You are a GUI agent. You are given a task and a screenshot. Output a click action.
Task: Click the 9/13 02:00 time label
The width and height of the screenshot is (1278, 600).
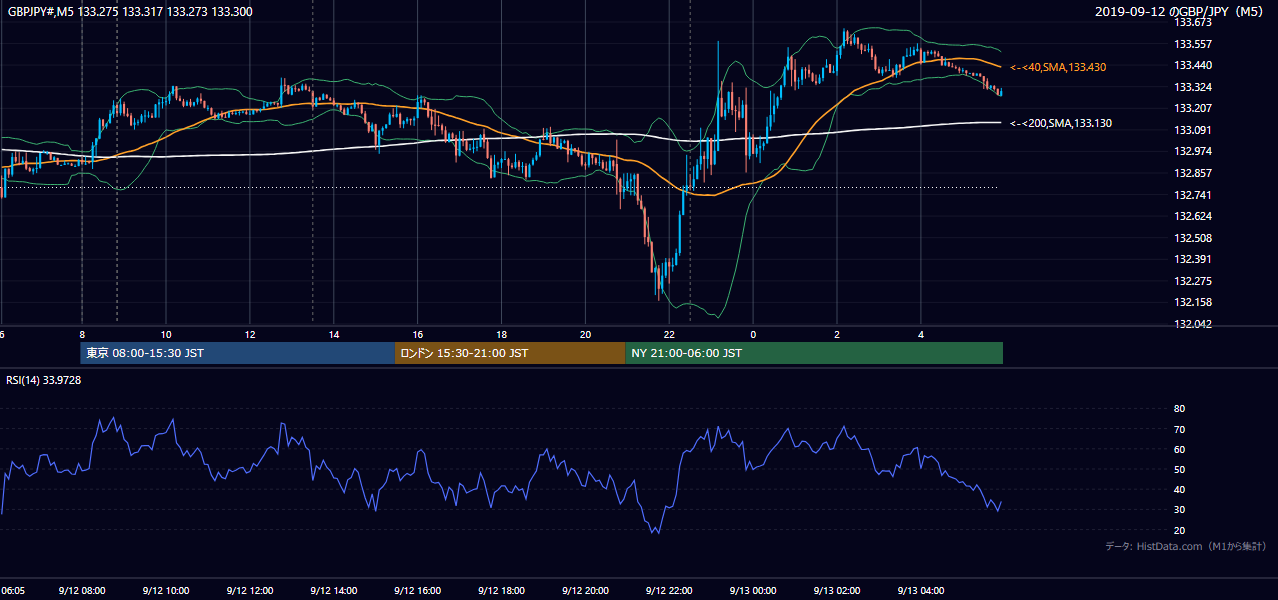[838, 591]
